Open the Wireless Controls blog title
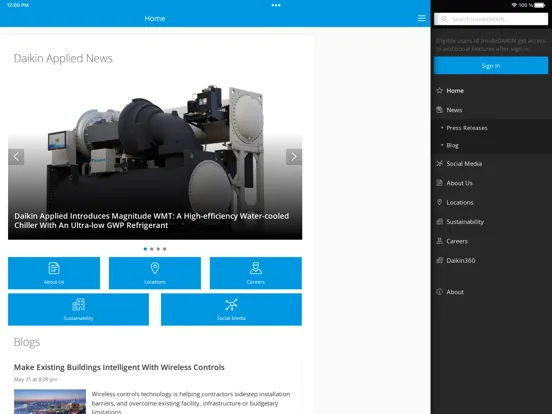This screenshot has height=414, width=552. pyautogui.click(x=119, y=367)
